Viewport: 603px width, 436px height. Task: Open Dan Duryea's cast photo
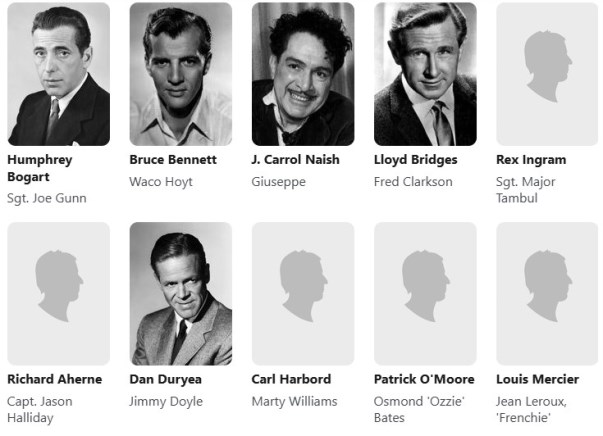pyautogui.click(x=181, y=294)
